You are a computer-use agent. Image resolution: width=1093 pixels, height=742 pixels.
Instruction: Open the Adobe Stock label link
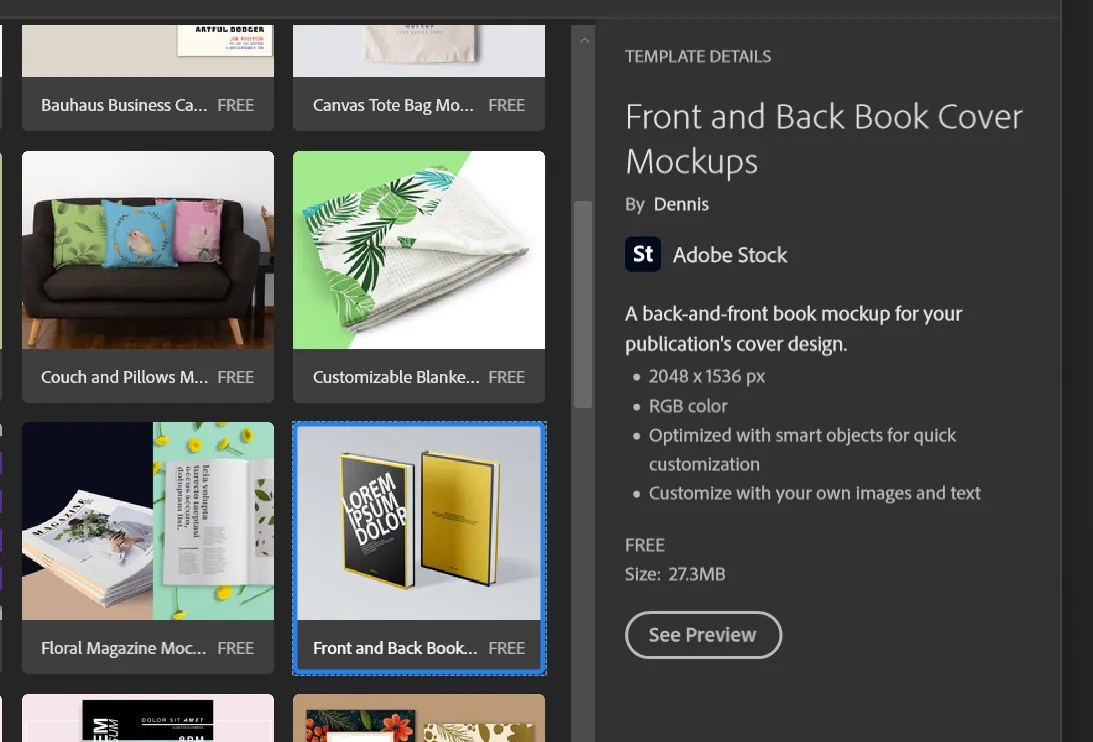pos(730,255)
